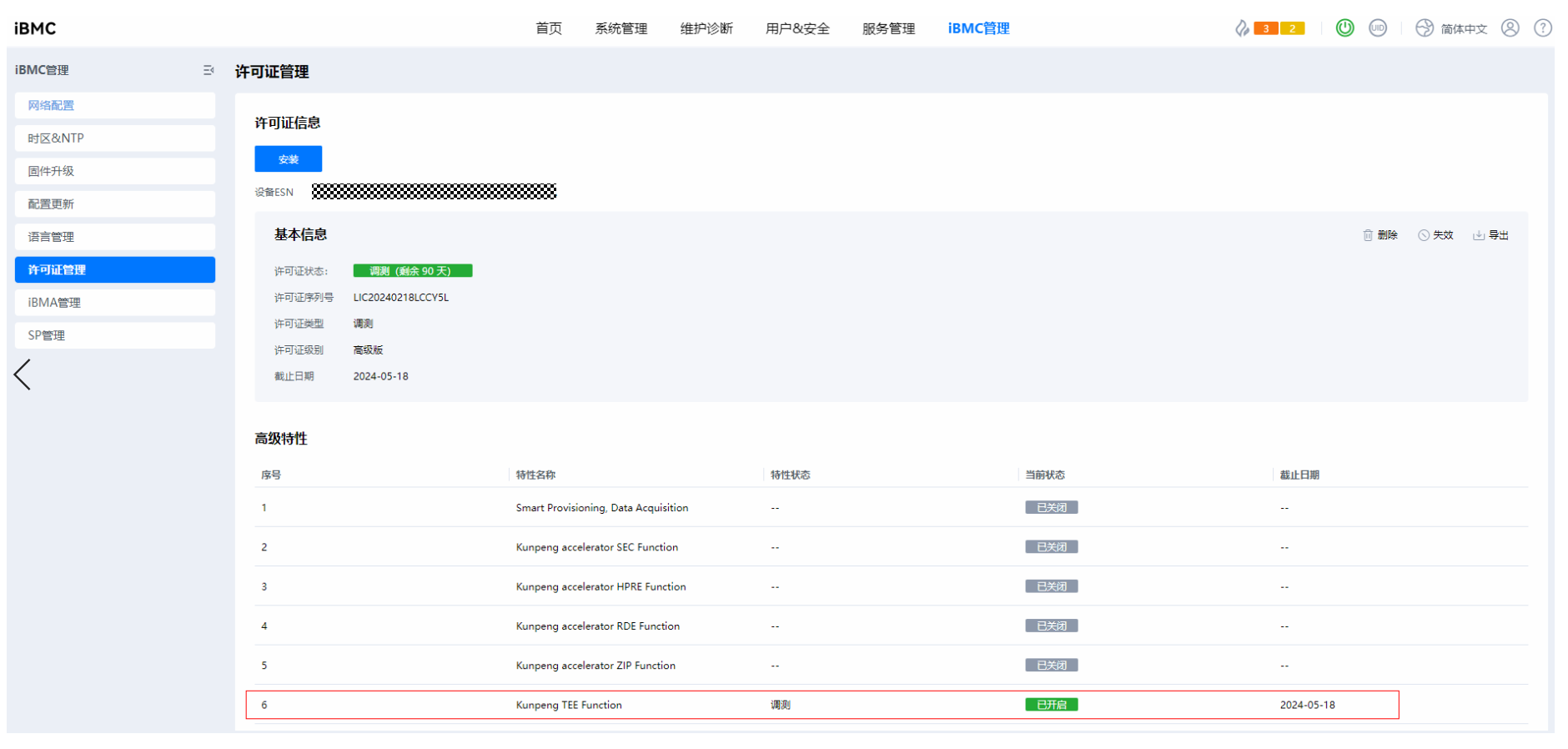Image resolution: width=1568 pixels, height=749 pixels.
Task: Click Smart Provisioning, Data Acquisition row
Action: (892, 507)
